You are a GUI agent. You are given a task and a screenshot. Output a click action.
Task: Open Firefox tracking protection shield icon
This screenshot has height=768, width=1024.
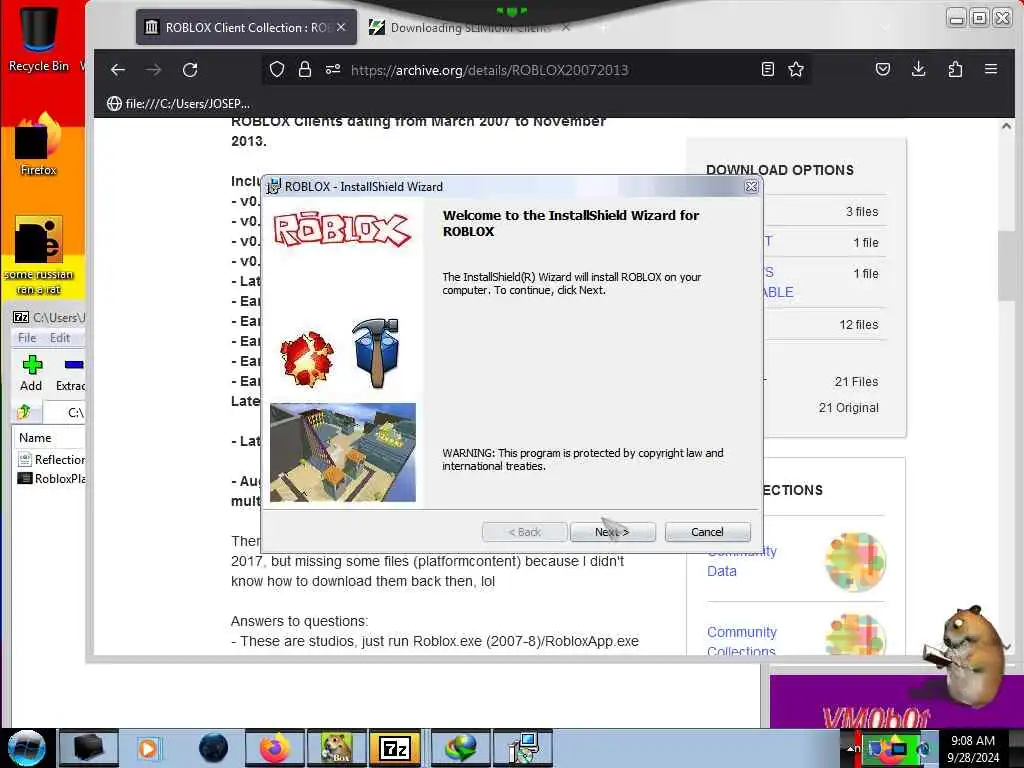[277, 69]
